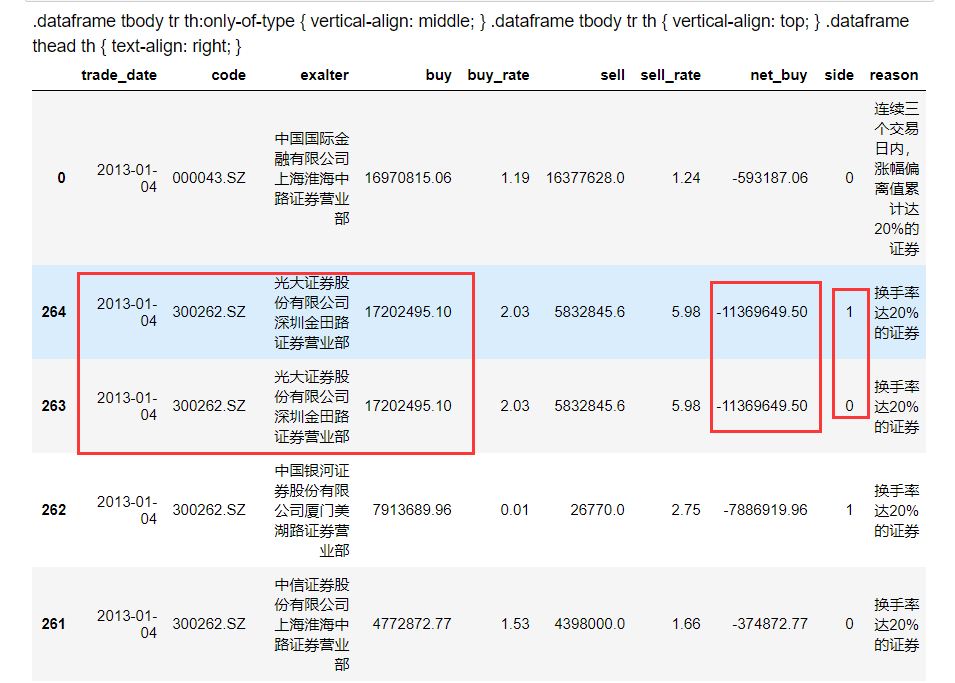Click the side column header
The height and width of the screenshot is (683, 955).
[x=839, y=75]
